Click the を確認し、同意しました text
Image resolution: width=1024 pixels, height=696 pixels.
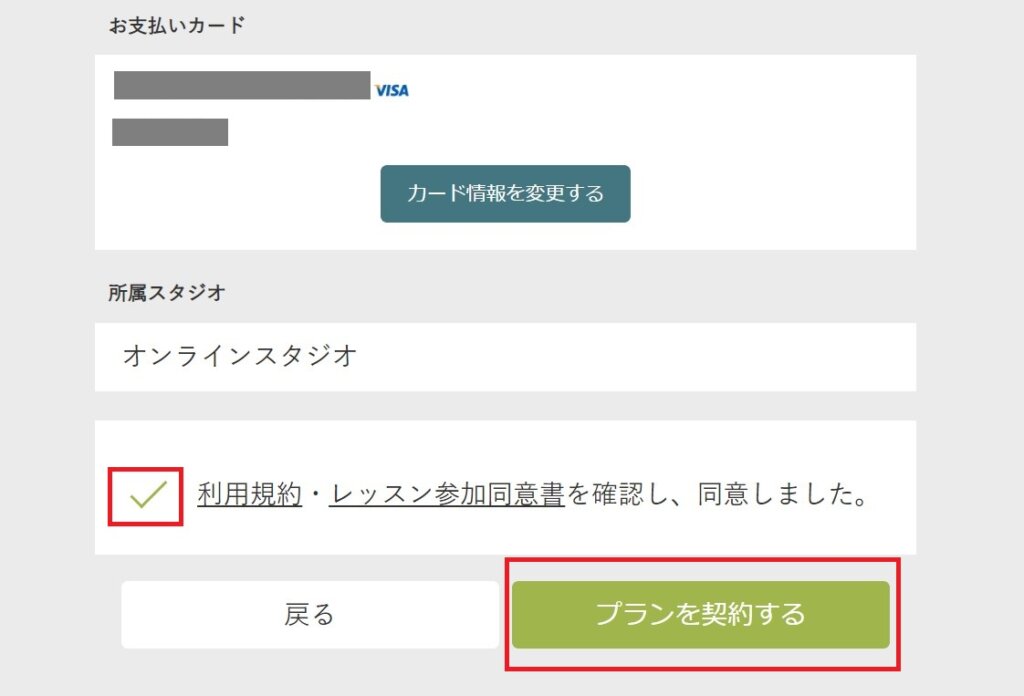717,494
